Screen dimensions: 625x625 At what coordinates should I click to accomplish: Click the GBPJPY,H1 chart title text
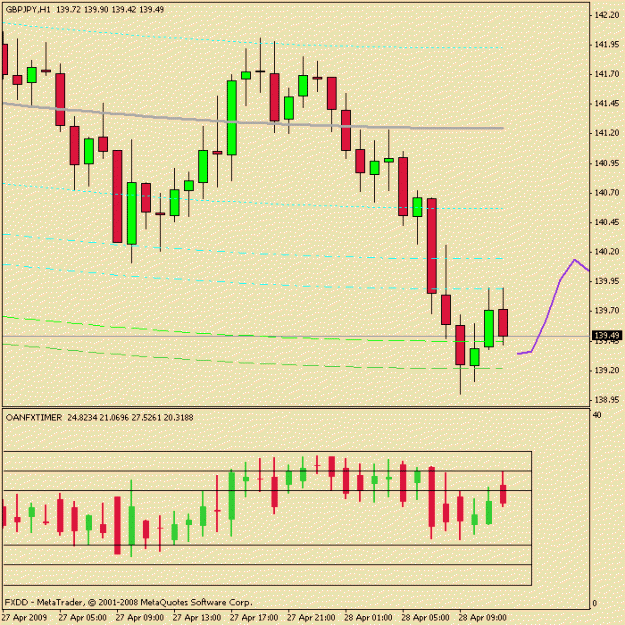click(x=28, y=9)
